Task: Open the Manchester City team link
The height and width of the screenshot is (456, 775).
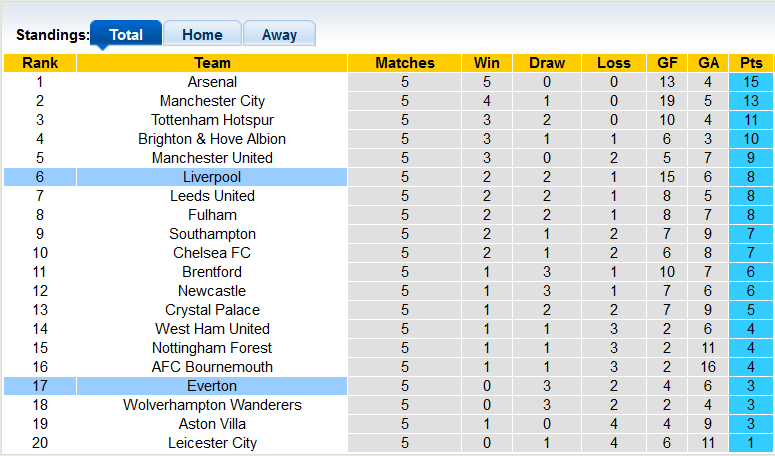Action: (x=212, y=101)
